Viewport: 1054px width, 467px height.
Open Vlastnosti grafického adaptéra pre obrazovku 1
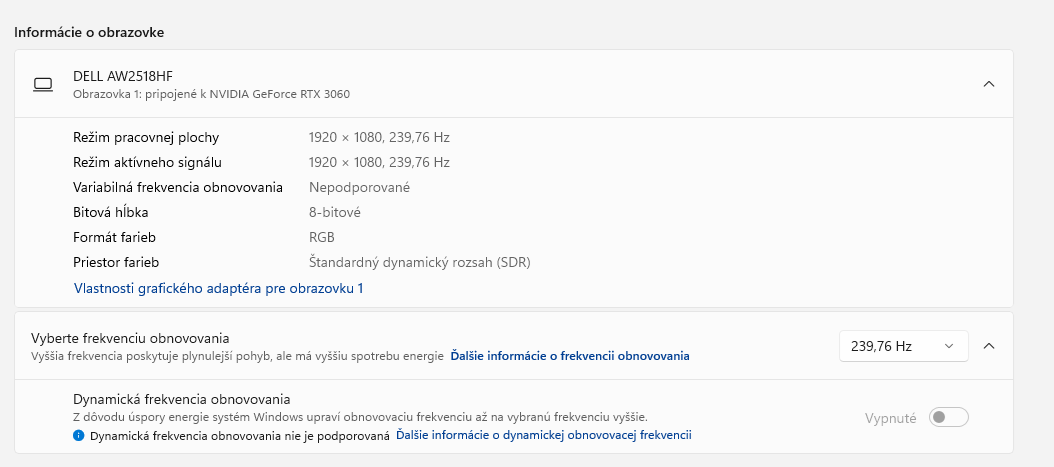(x=218, y=288)
